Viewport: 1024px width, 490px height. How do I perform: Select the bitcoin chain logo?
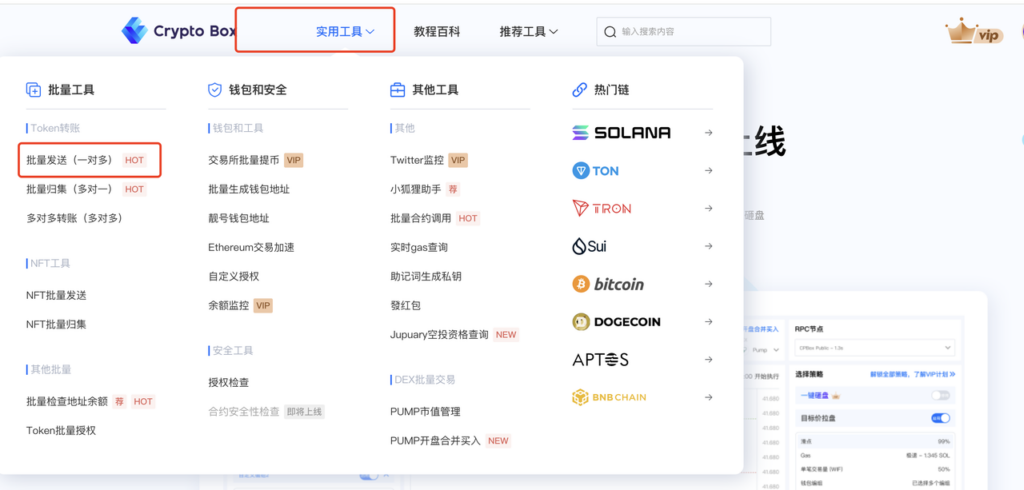click(x=608, y=284)
